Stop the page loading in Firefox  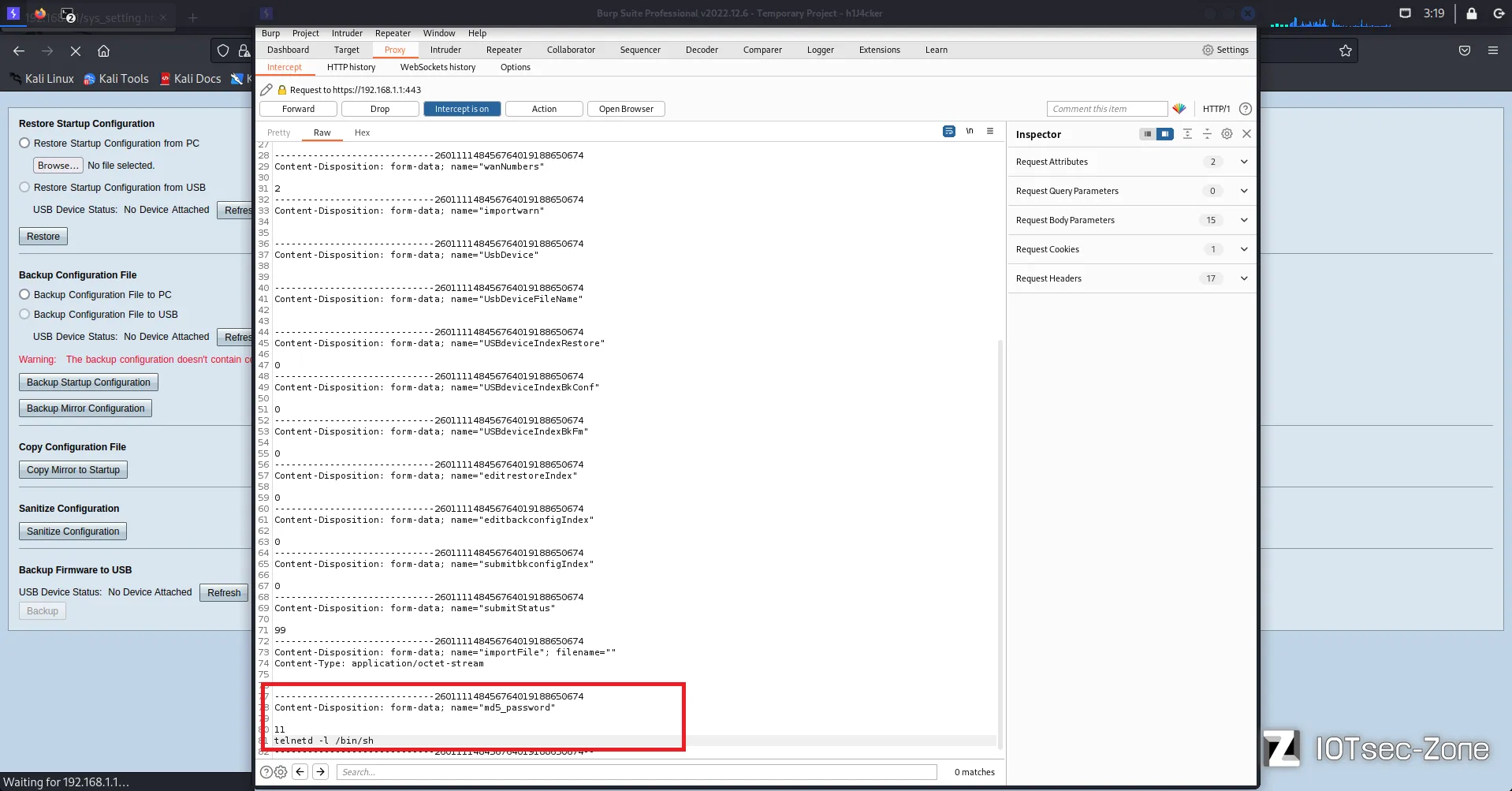pyautogui.click(x=76, y=50)
